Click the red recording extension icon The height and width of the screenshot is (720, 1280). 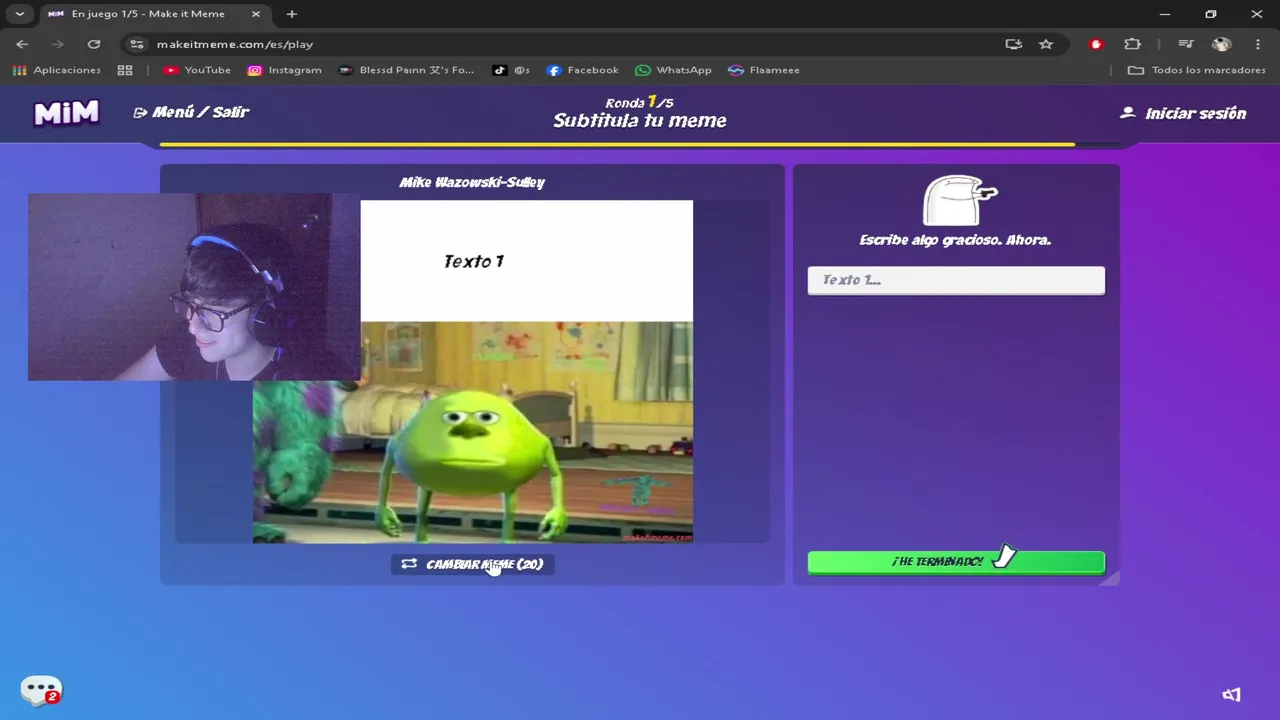(x=1096, y=44)
